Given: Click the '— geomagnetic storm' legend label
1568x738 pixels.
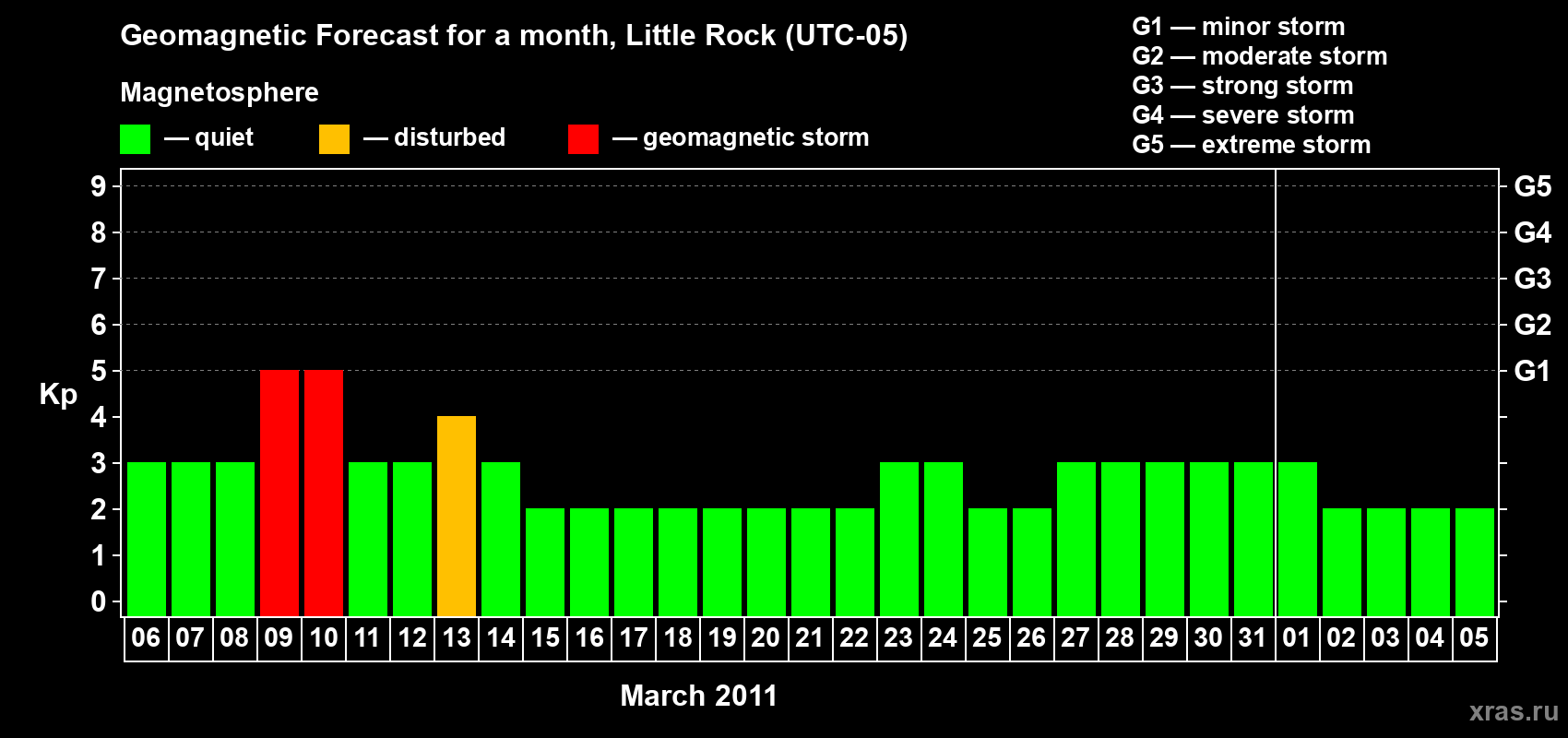Looking at the screenshot, I should click(741, 137).
